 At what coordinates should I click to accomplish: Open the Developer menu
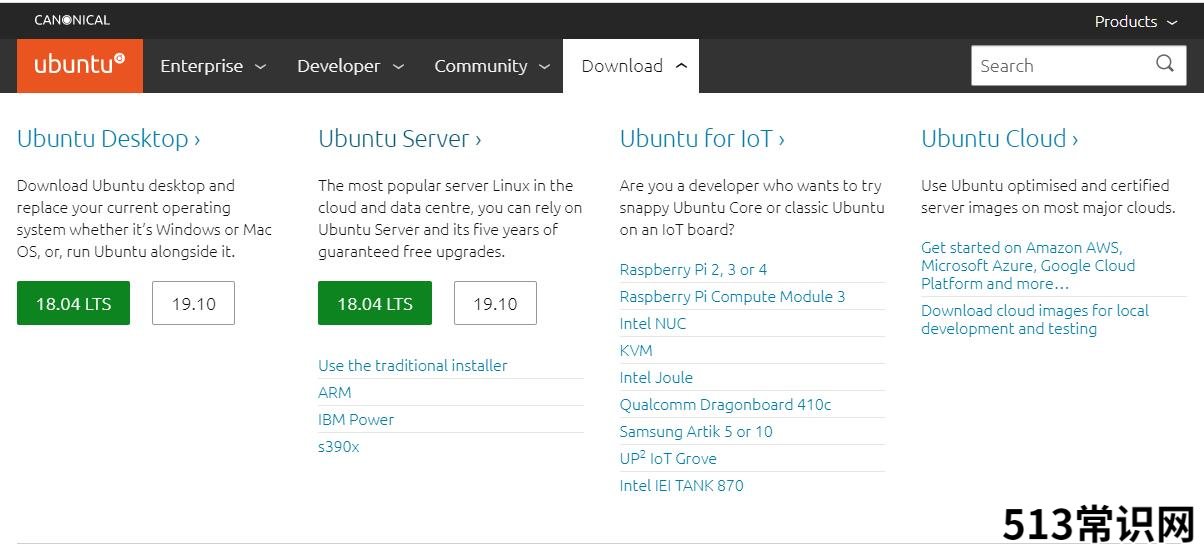click(350, 66)
